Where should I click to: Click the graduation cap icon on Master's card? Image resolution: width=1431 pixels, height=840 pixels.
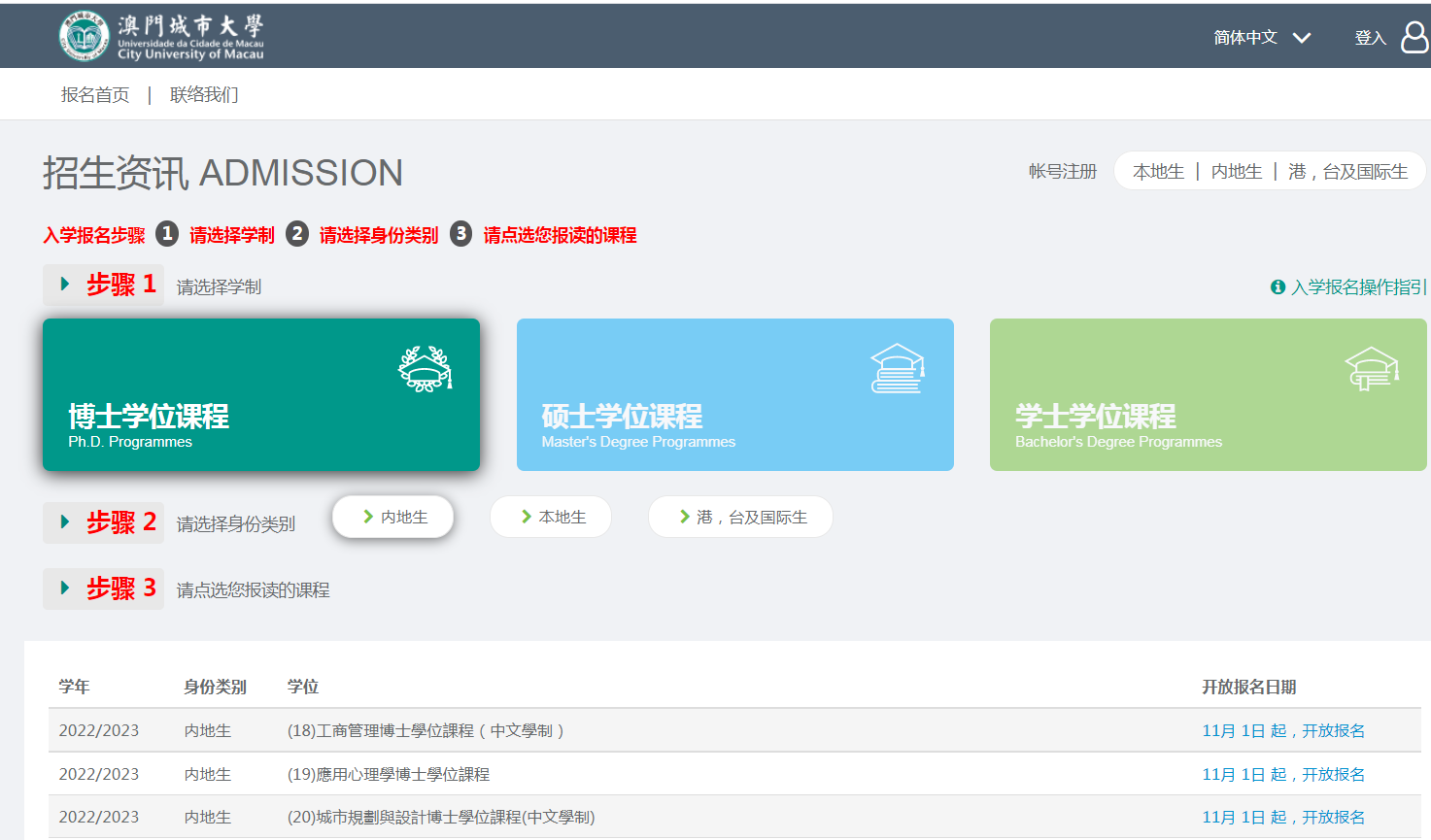(897, 369)
